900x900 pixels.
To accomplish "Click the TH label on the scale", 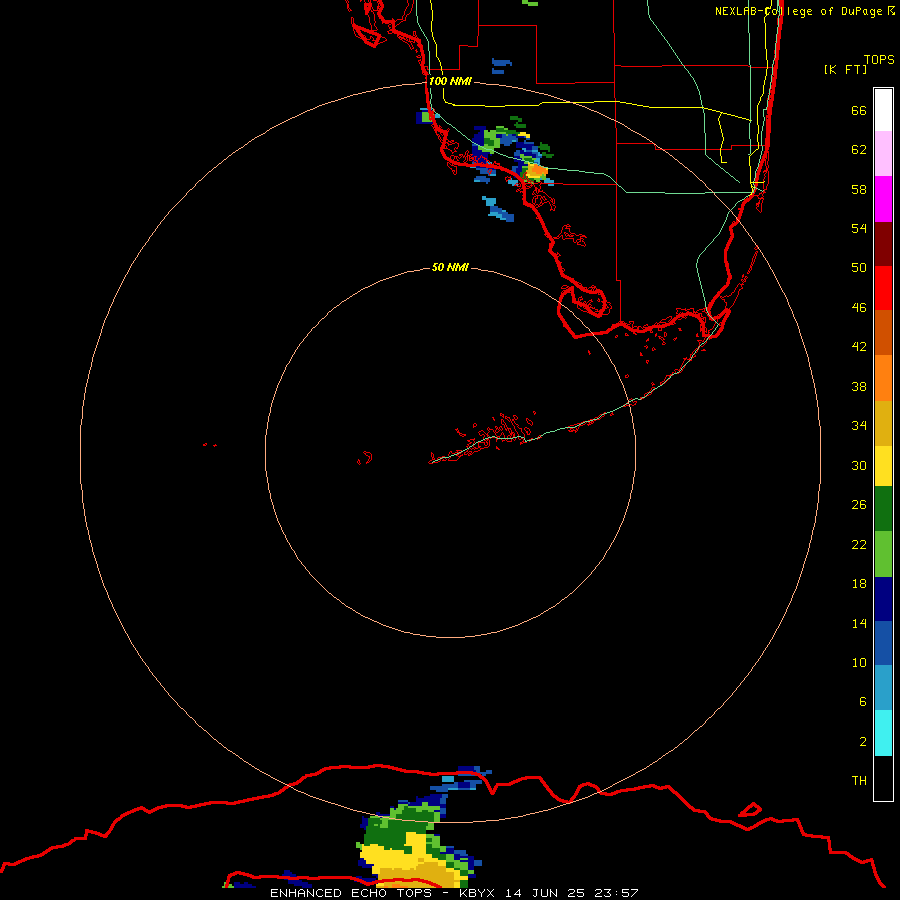I will click(859, 780).
